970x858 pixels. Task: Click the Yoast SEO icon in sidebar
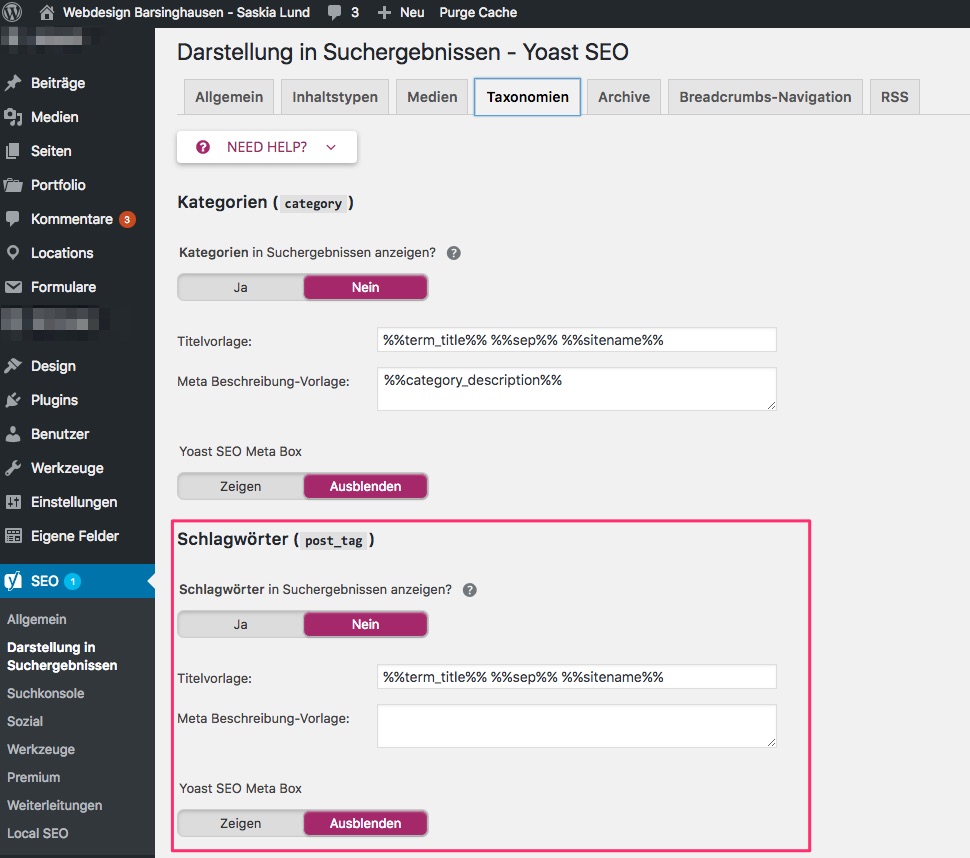click(13, 581)
